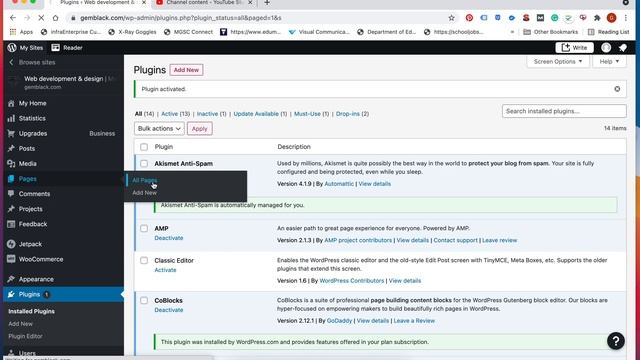The image size is (640, 360).
Task: Select All Pages from the Pages flyout
Action: click(x=144, y=180)
